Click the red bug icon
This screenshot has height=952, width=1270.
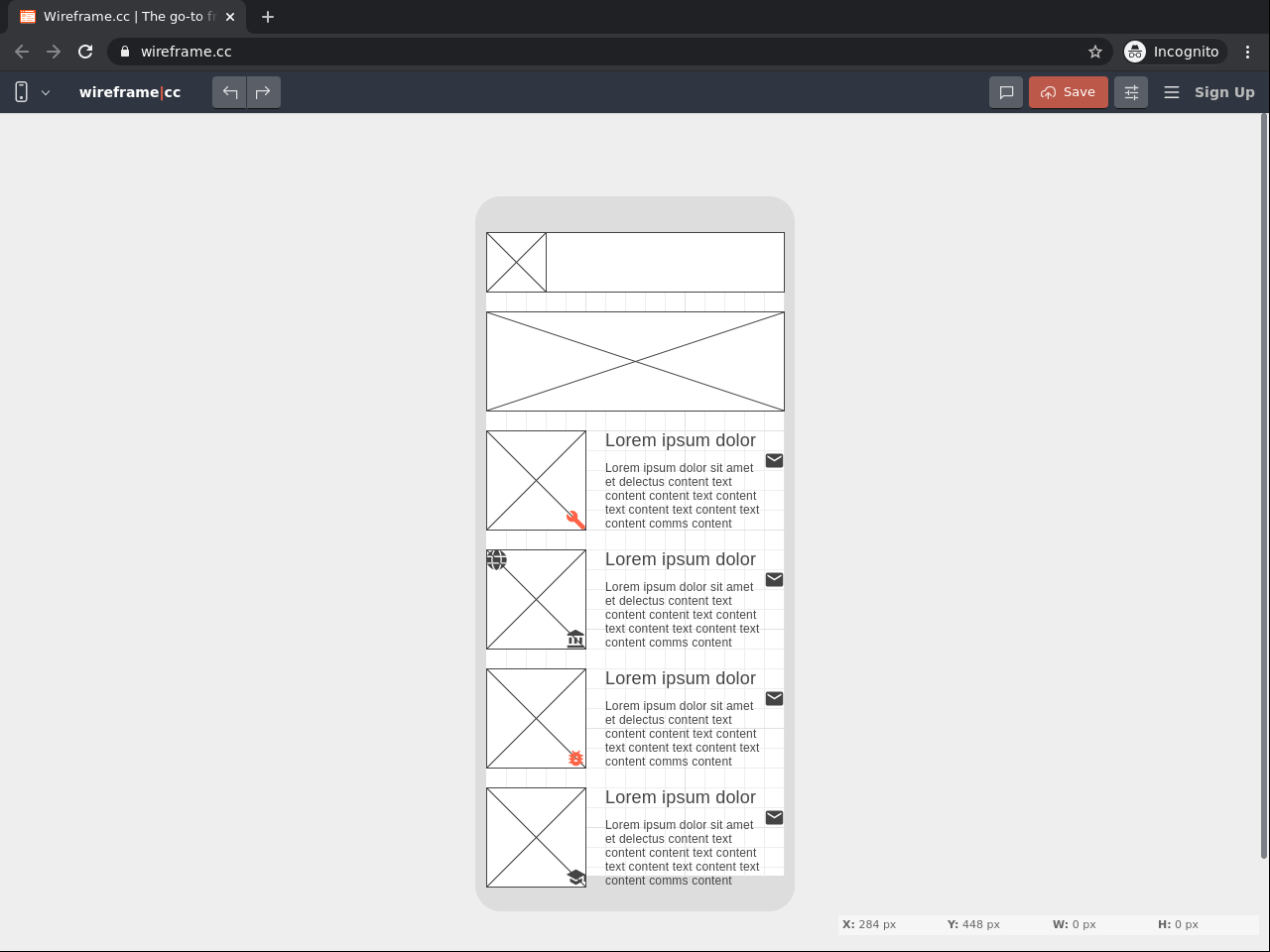coord(575,758)
